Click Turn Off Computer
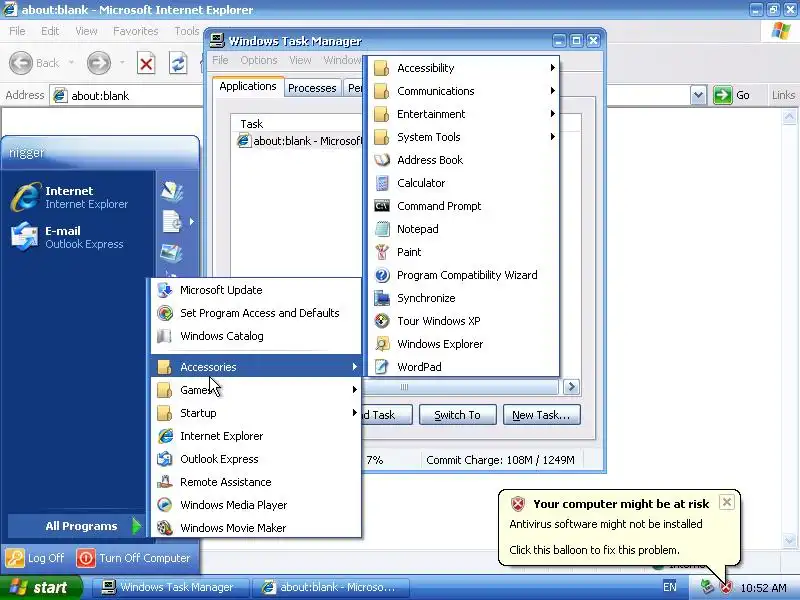Image resolution: width=800 pixels, height=600 pixels. [133, 558]
